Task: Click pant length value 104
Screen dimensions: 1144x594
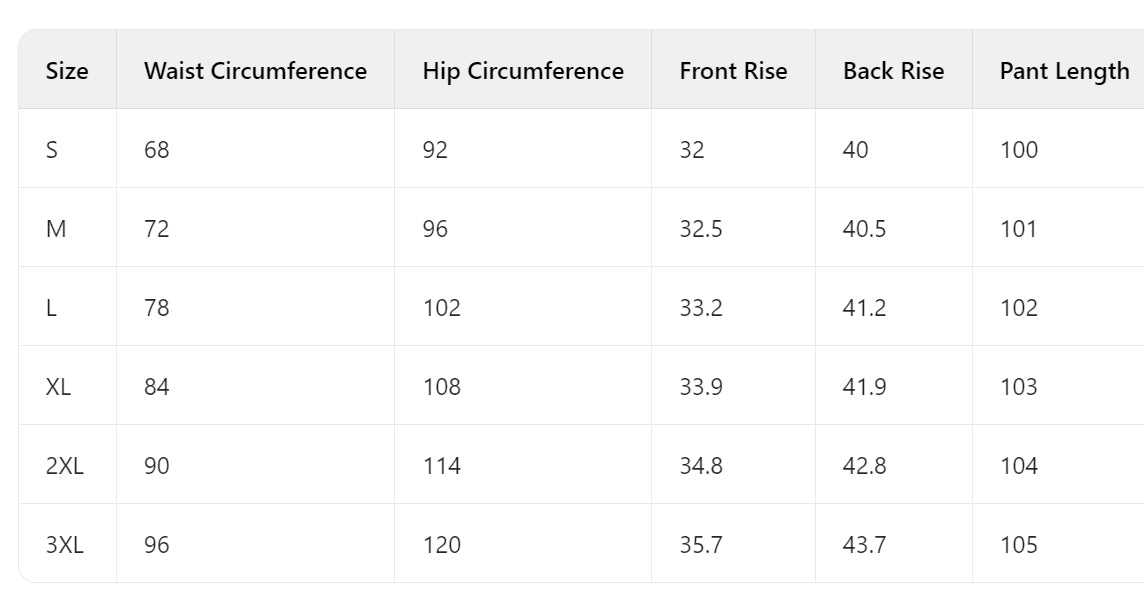Action: (1019, 466)
